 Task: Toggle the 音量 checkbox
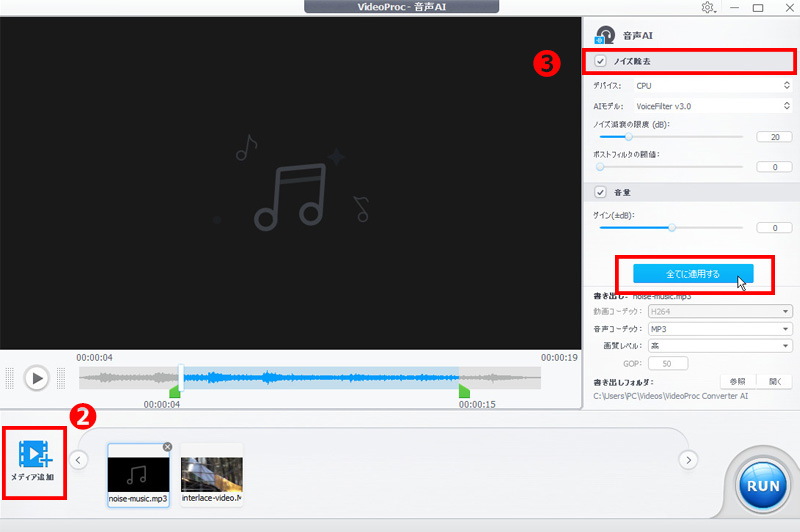[x=600, y=192]
